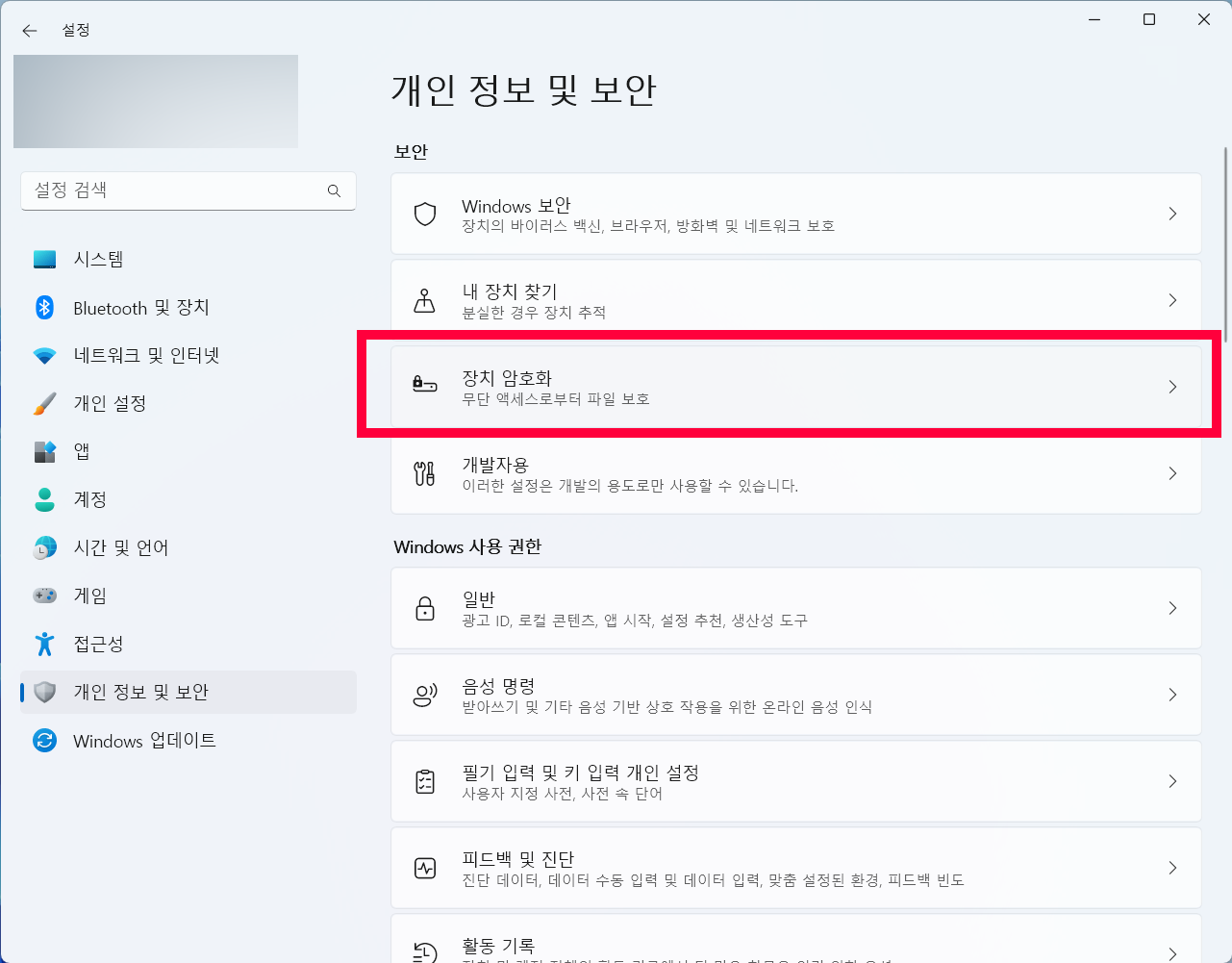Image resolution: width=1232 pixels, height=963 pixels.
Task: Click the 접근성 accessibility figure icon
Action: click(x=44, y=644)
